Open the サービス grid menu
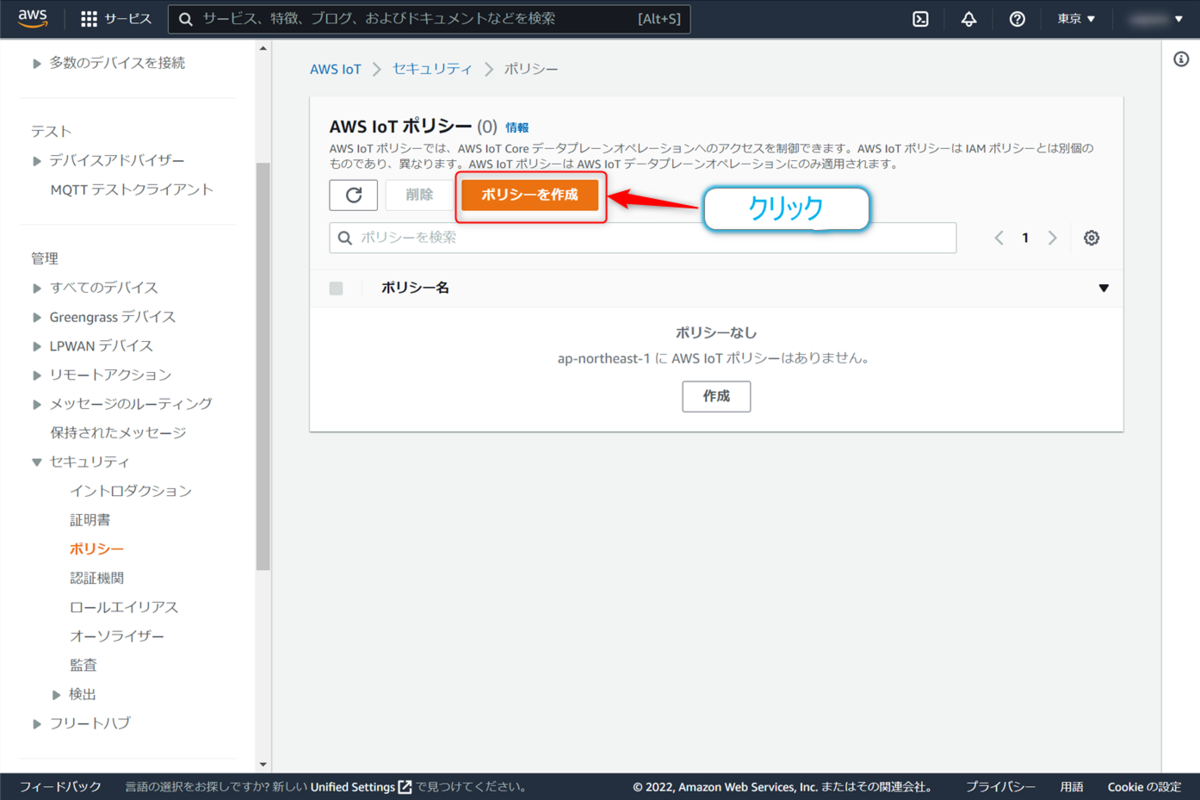 (x=116, y=19)
